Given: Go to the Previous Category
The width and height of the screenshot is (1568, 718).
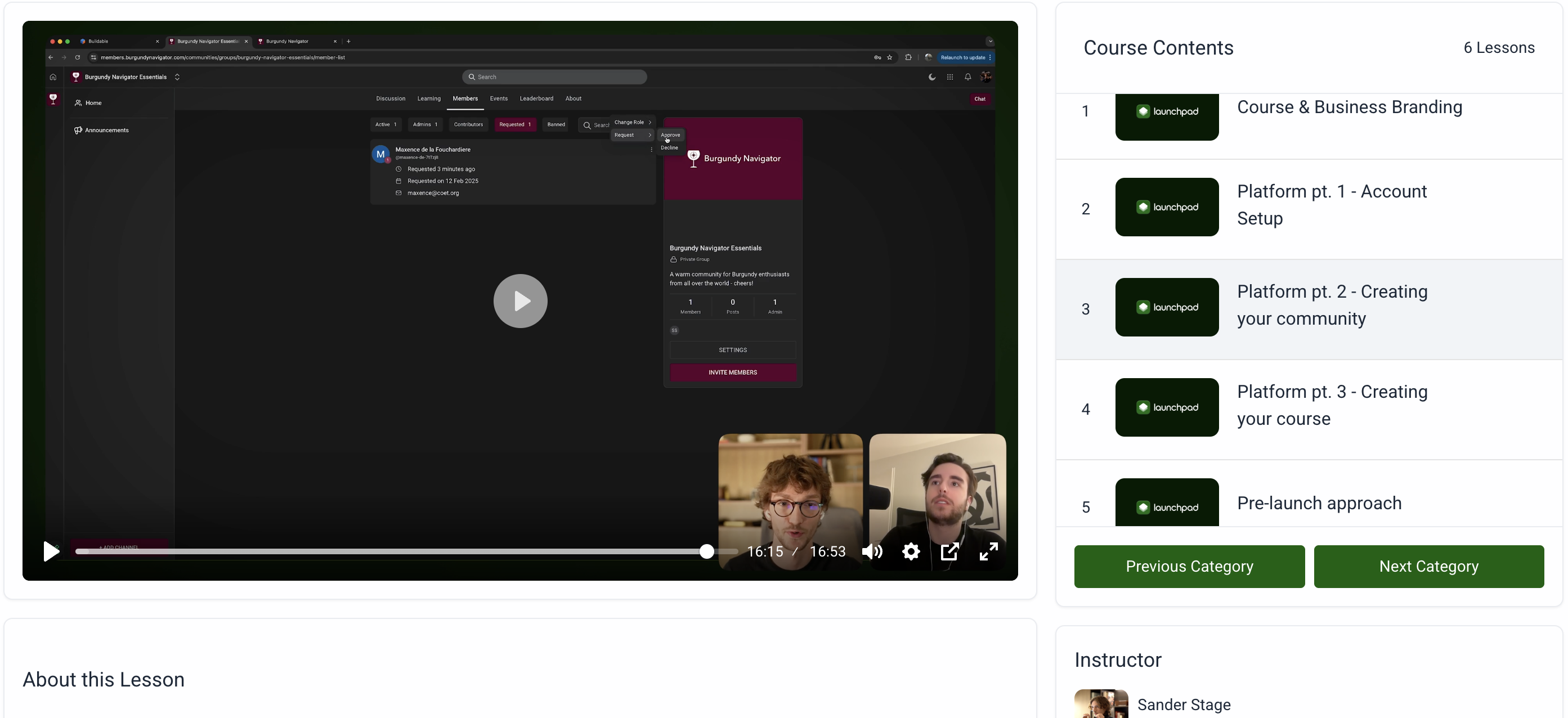Looking at the screenshot, I should (x=1189, y=567).
